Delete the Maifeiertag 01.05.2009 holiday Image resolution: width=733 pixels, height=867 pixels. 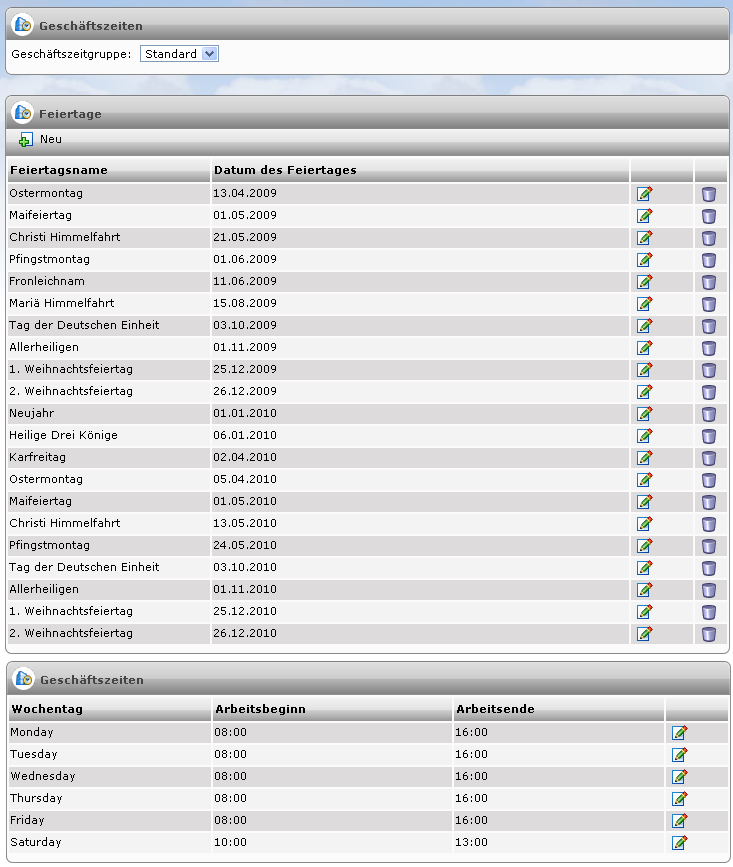[709, 216]
